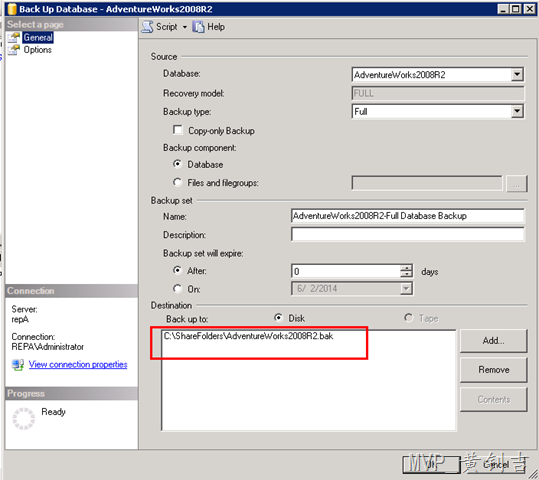Minimize the Back Up Database window
This screenshot has width=539, height=480.
503,9
